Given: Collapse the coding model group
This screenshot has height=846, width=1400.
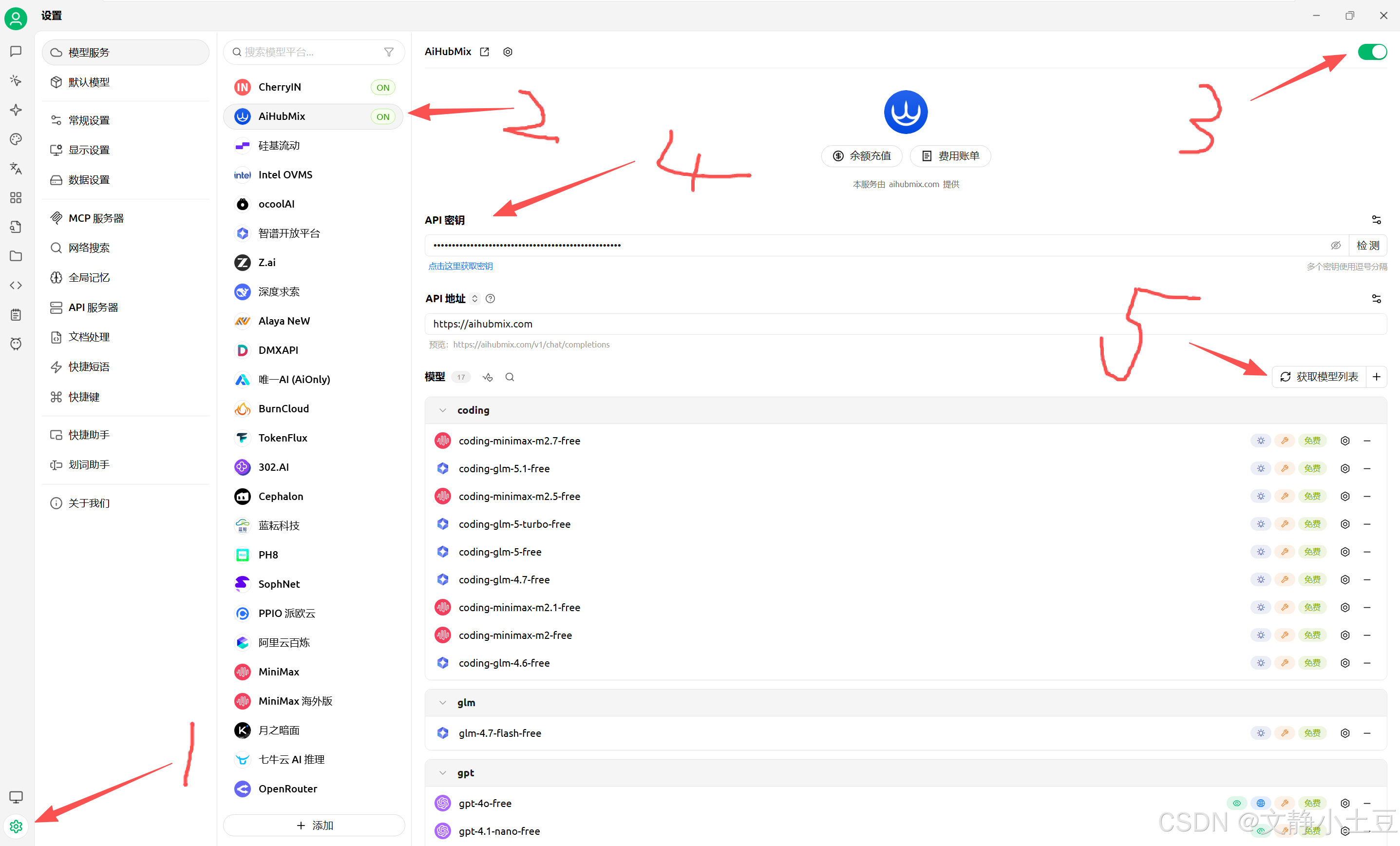Looking at the screenshot, I should pos(443,409).
